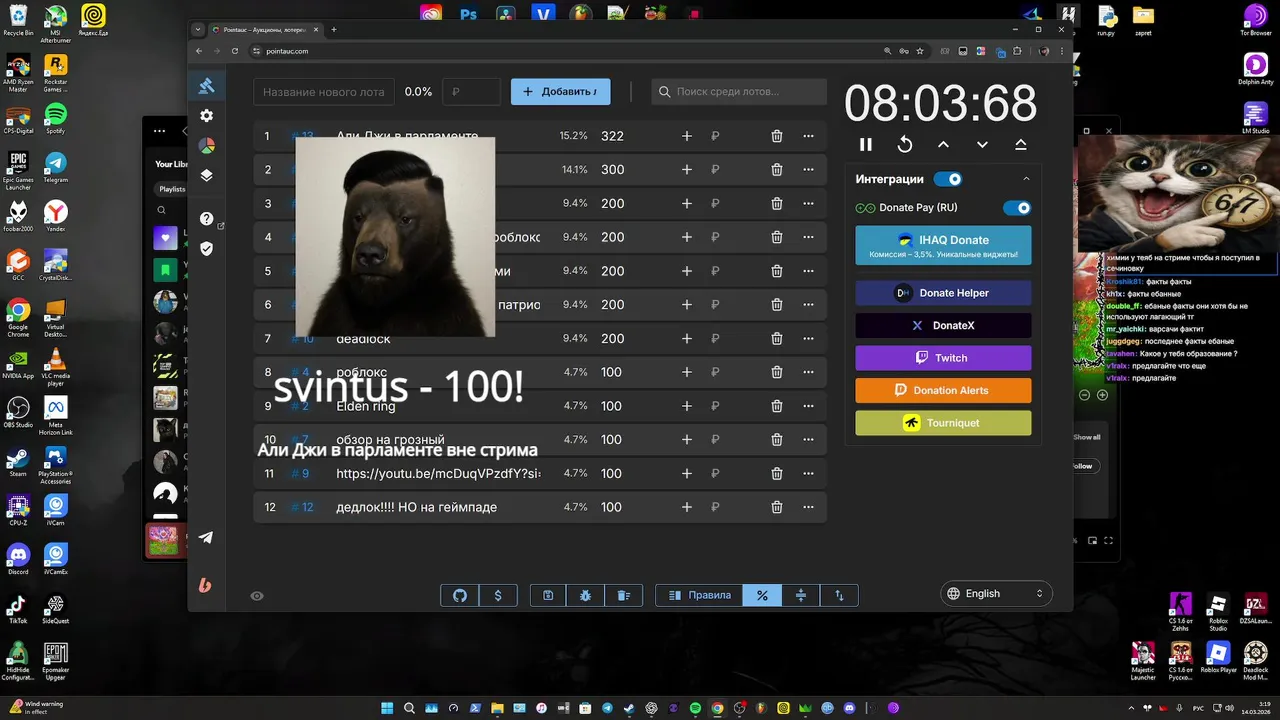Open Discord from the taskbar
Viewport: 1280px width, 720px height.
click(849, 708)
